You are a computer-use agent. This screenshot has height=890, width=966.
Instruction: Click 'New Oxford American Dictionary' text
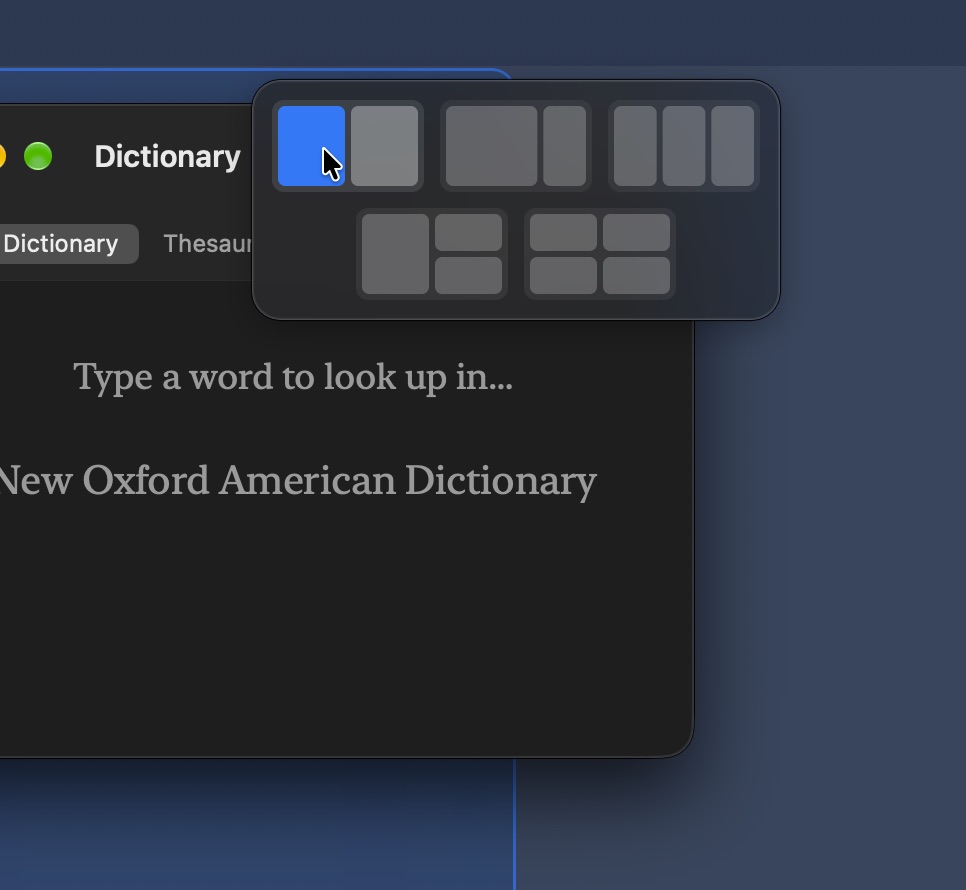point(298,480)
